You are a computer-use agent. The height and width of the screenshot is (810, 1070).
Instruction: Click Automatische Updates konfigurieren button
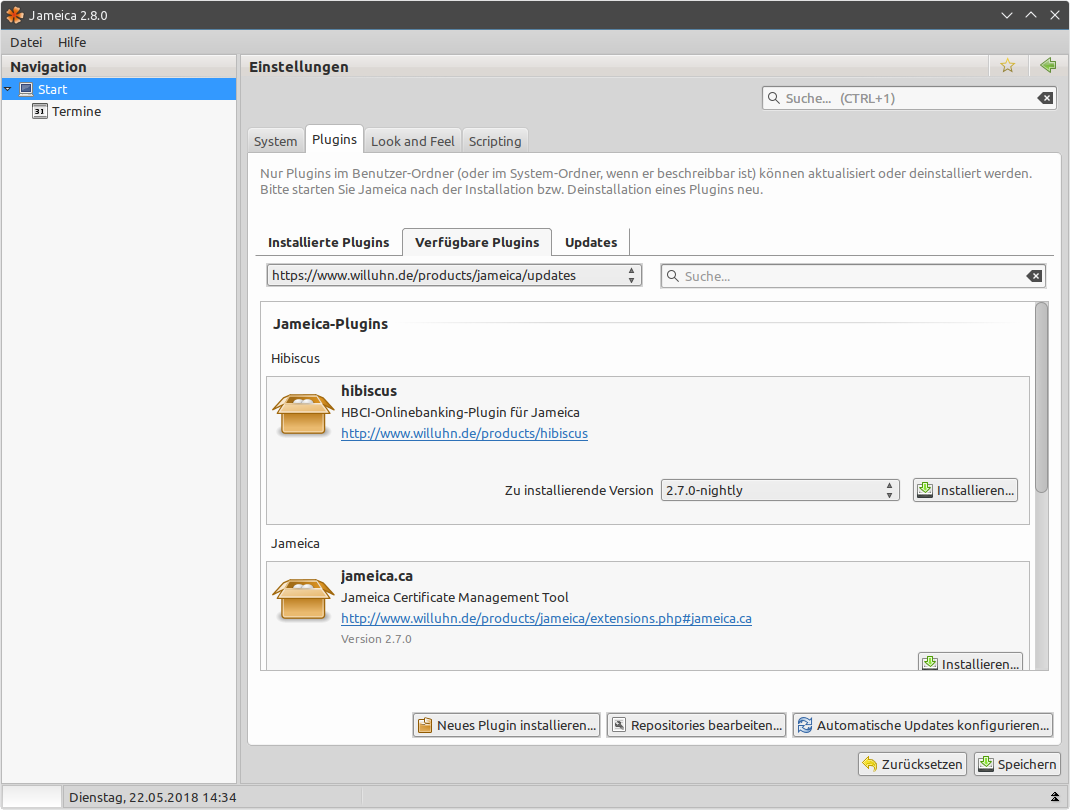(x=923, y=725)
